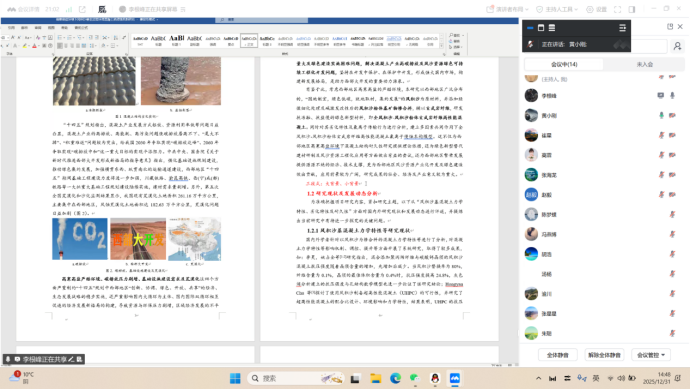Toggle 黄小刚's camera icon

pyautogui.click(x=672, y=115)
